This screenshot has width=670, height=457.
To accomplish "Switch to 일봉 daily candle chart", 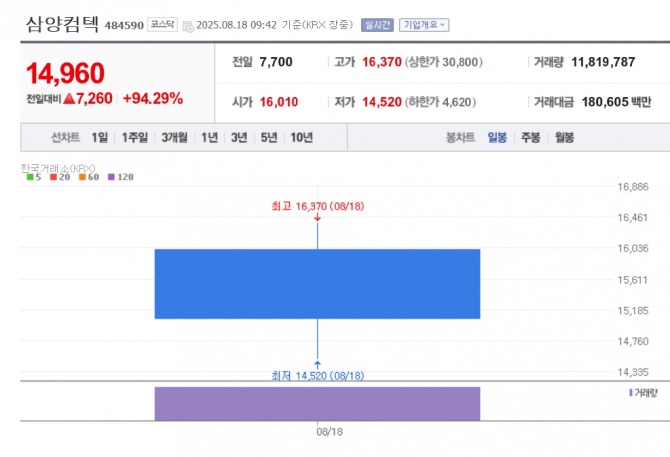I will click(497, 138).
